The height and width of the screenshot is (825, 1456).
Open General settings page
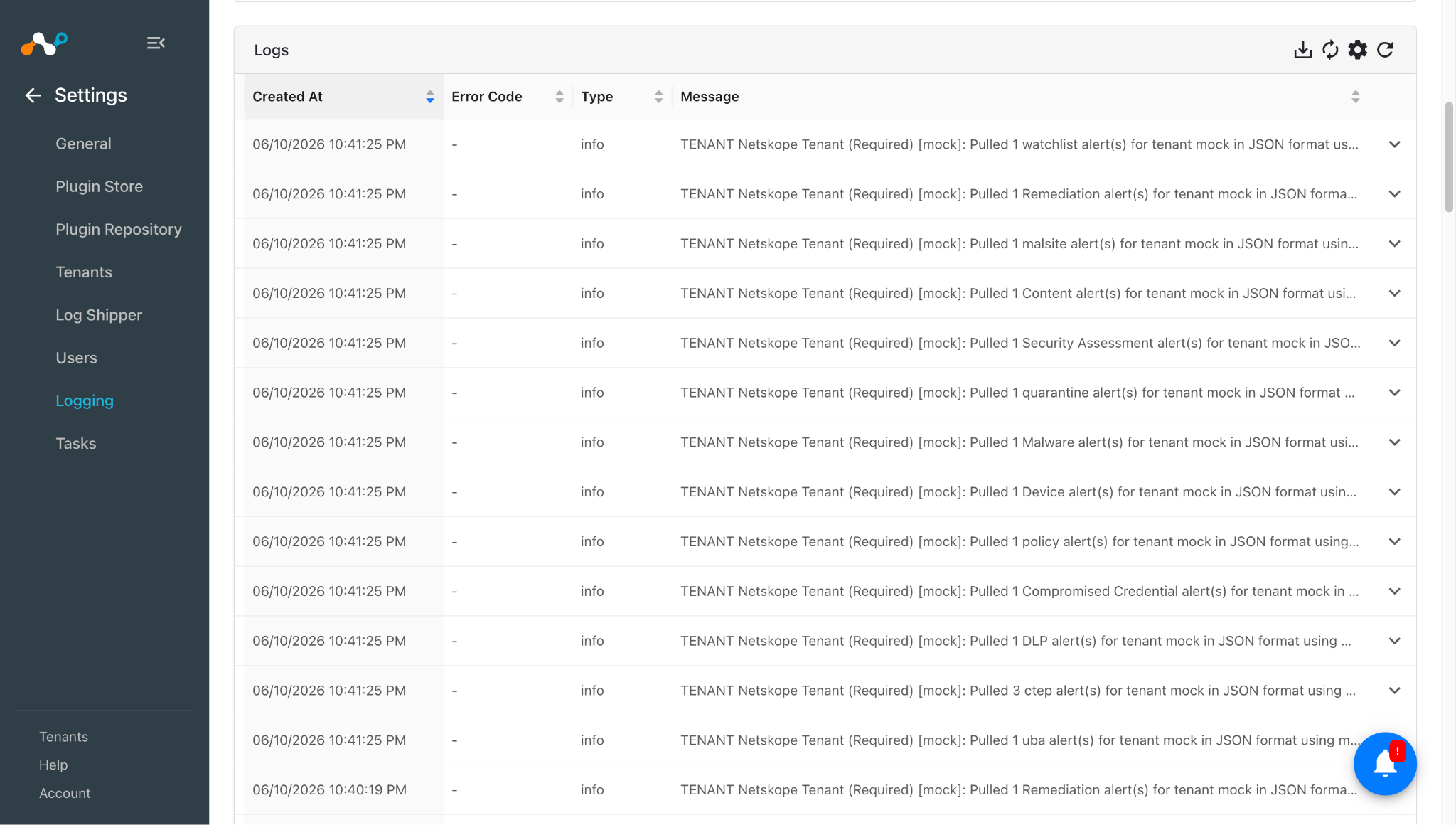pos(83,144)
